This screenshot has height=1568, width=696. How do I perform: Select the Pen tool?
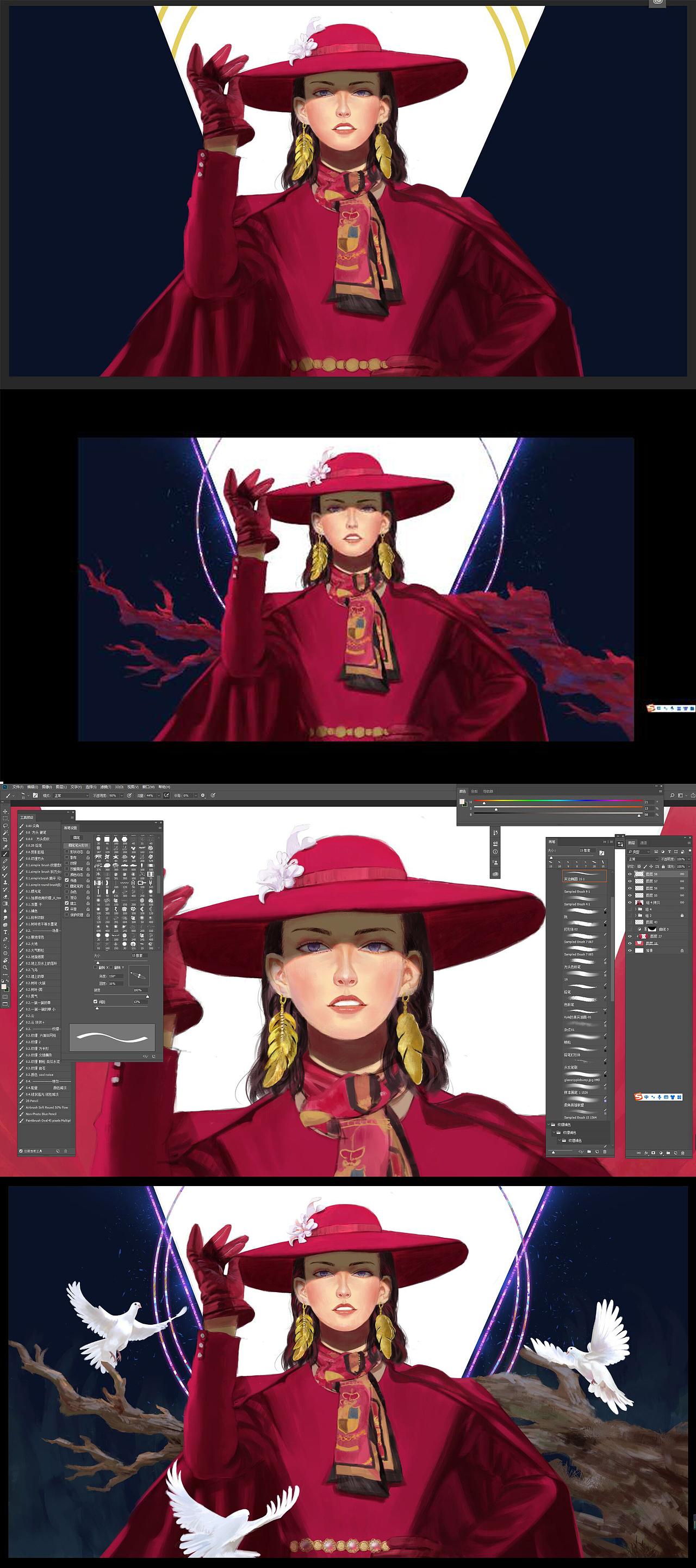coord(5,940)
